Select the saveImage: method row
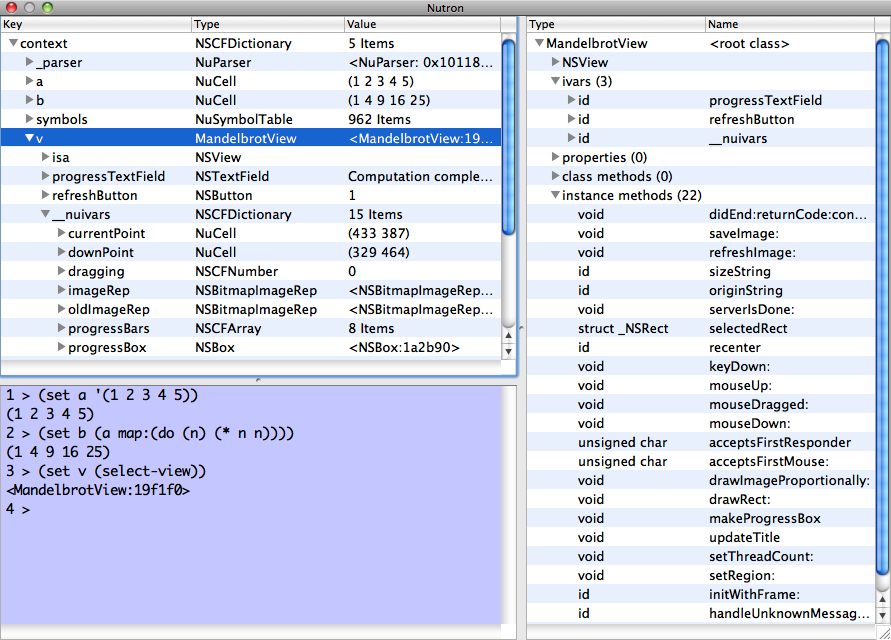Screen dimensions: 891x640 tap(743, 234)
